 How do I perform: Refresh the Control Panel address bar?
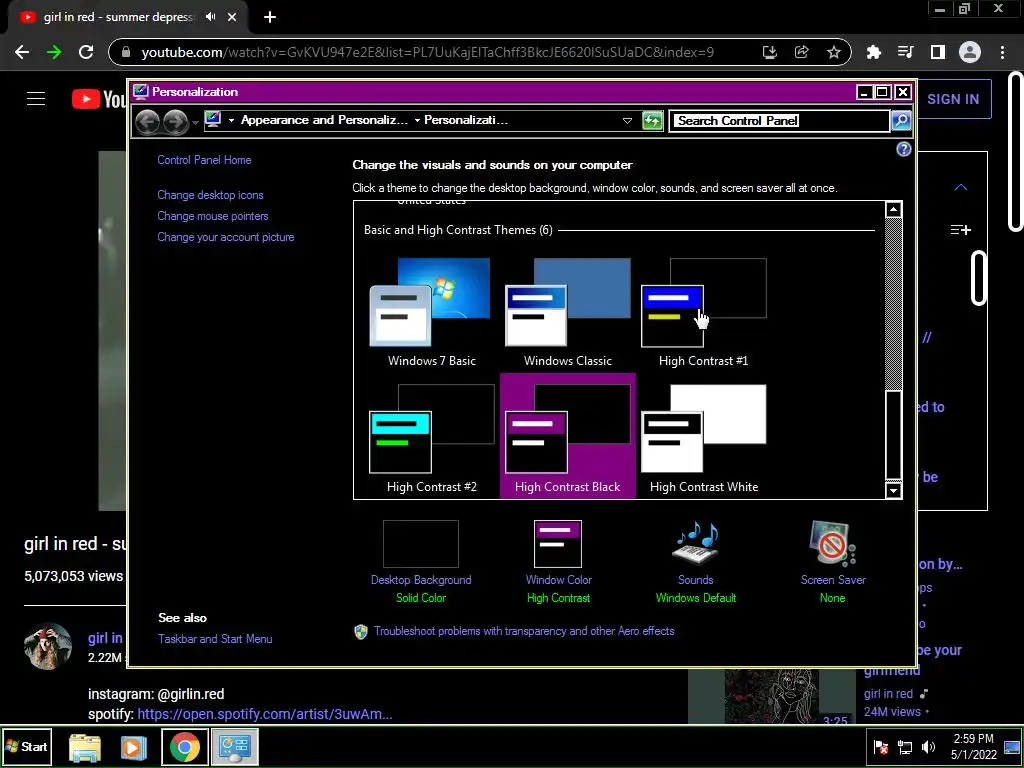(x=652, y=121)
